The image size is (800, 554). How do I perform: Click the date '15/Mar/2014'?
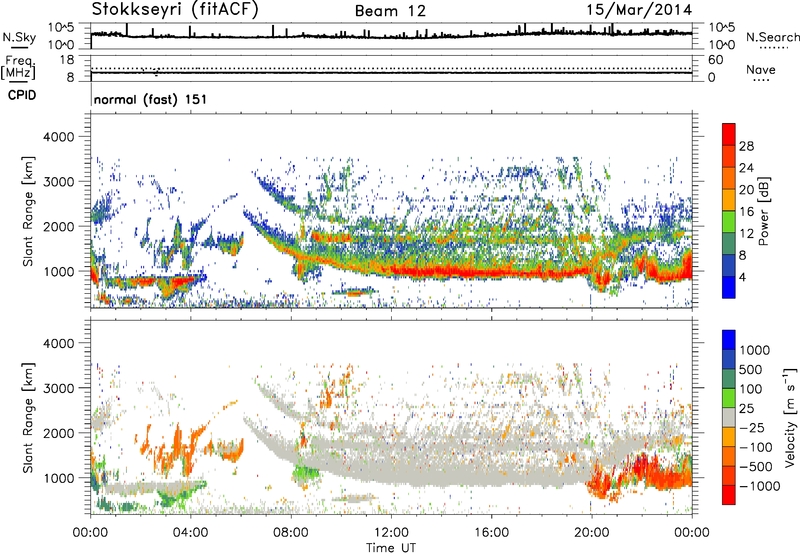[x=639, y=10]
